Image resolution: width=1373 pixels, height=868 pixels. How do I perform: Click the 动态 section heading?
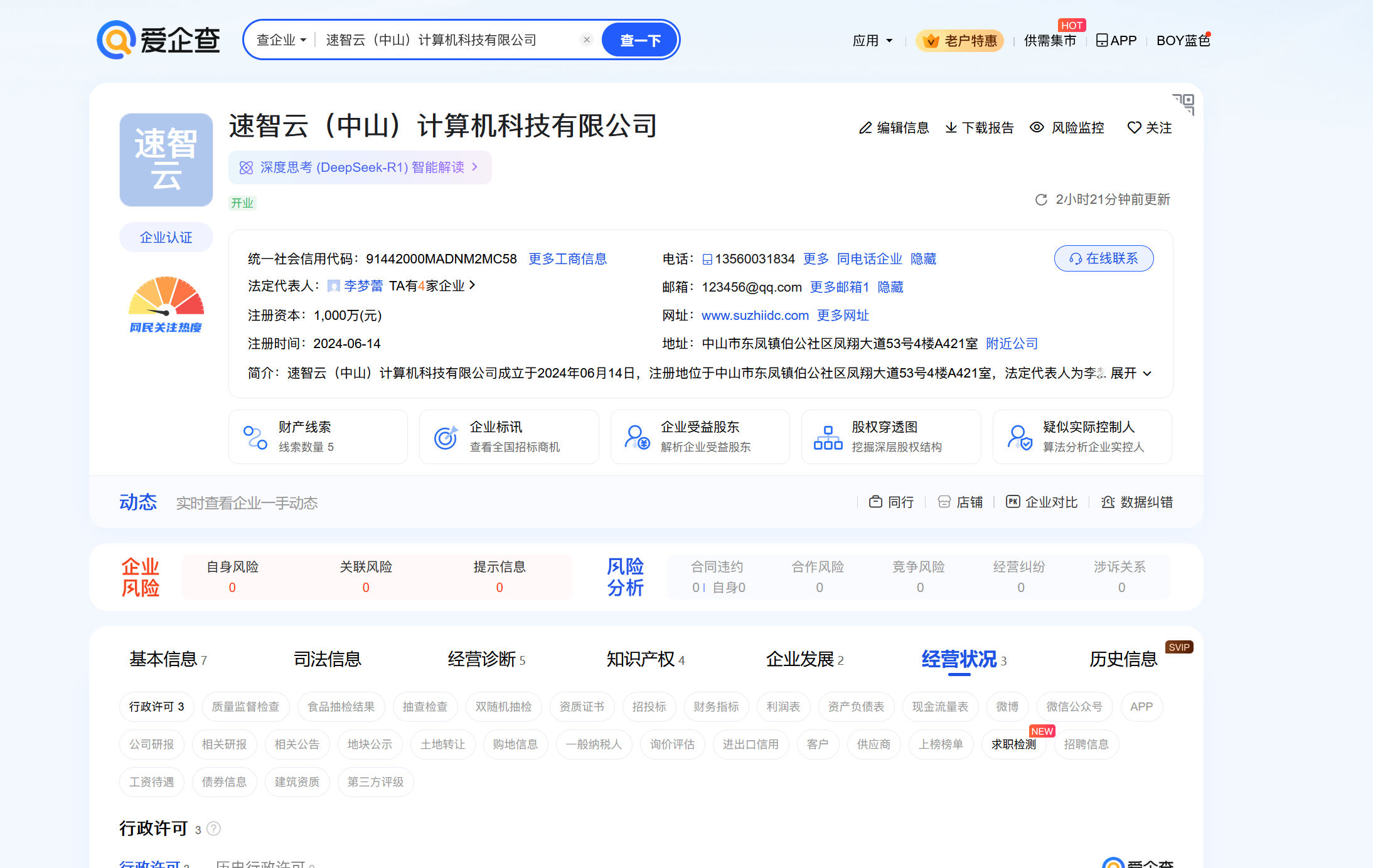pos(138,502)
